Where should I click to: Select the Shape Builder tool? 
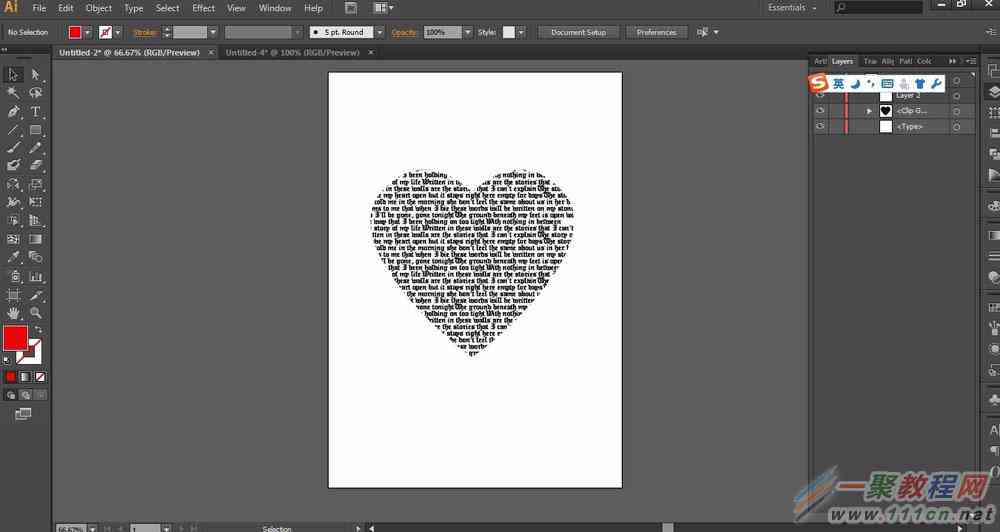pyautogui.click(x=13, y=221)
